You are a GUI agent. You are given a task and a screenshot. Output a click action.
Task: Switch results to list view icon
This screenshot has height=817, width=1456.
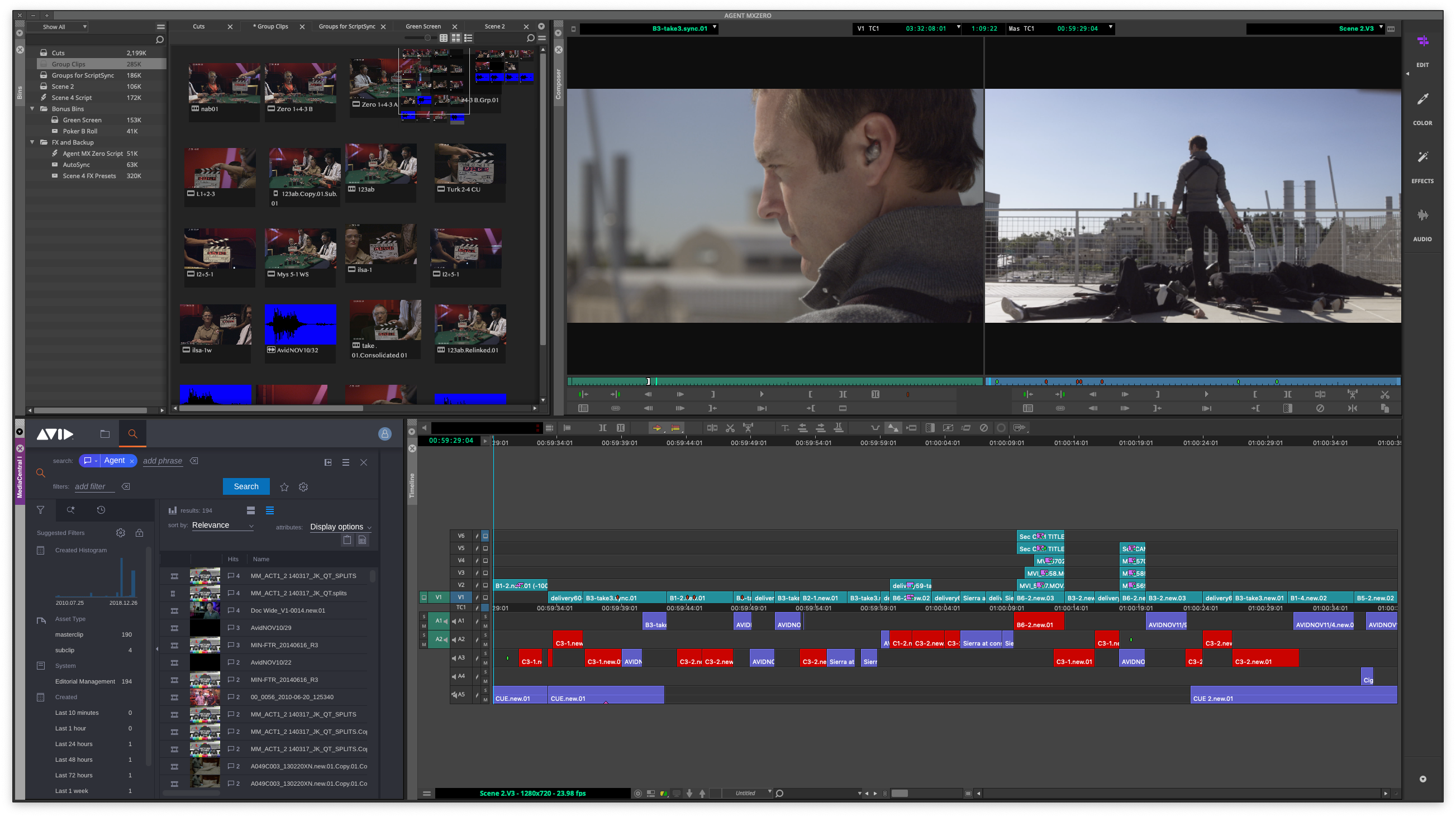pyautogui.click(x=270, y=511)
